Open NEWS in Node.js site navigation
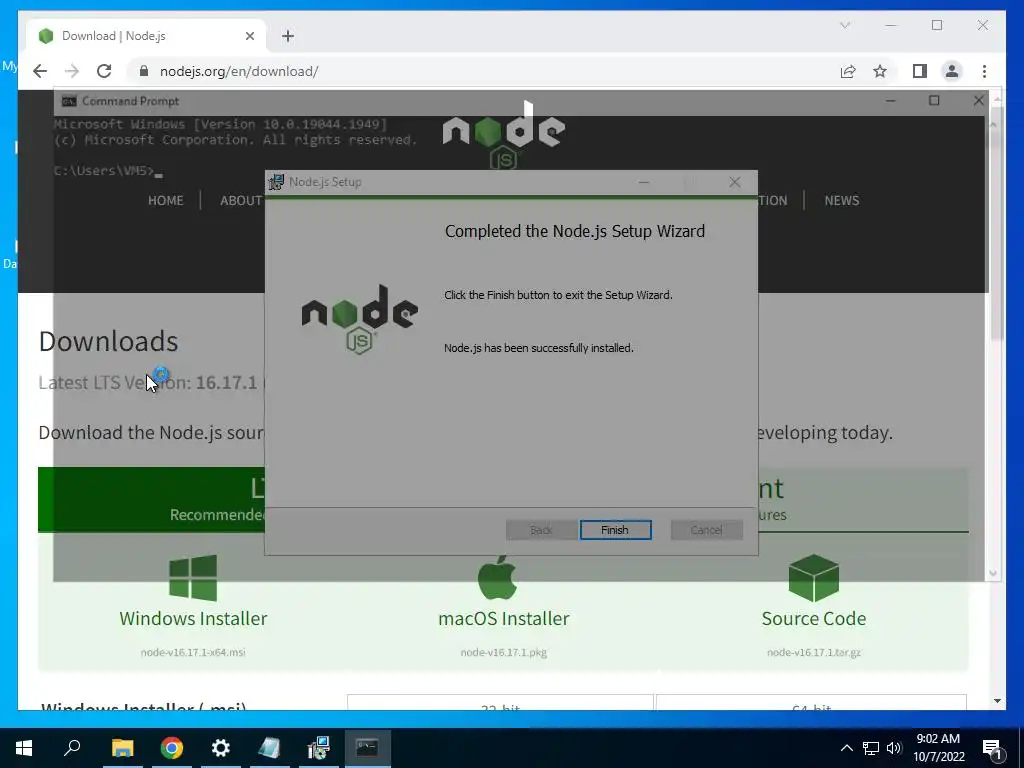The image size is (1024, 768). [x=841, y=200]
